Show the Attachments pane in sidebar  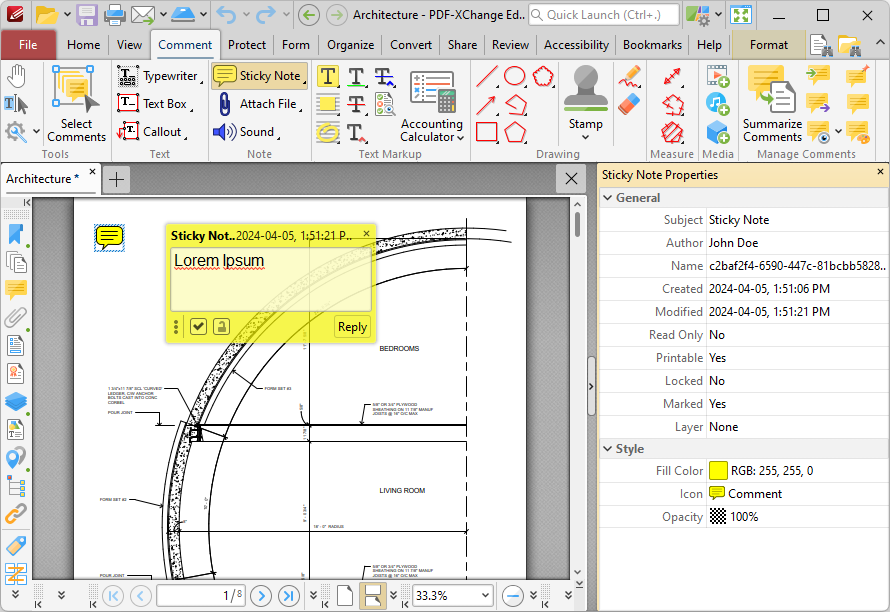tap(16, 317)
